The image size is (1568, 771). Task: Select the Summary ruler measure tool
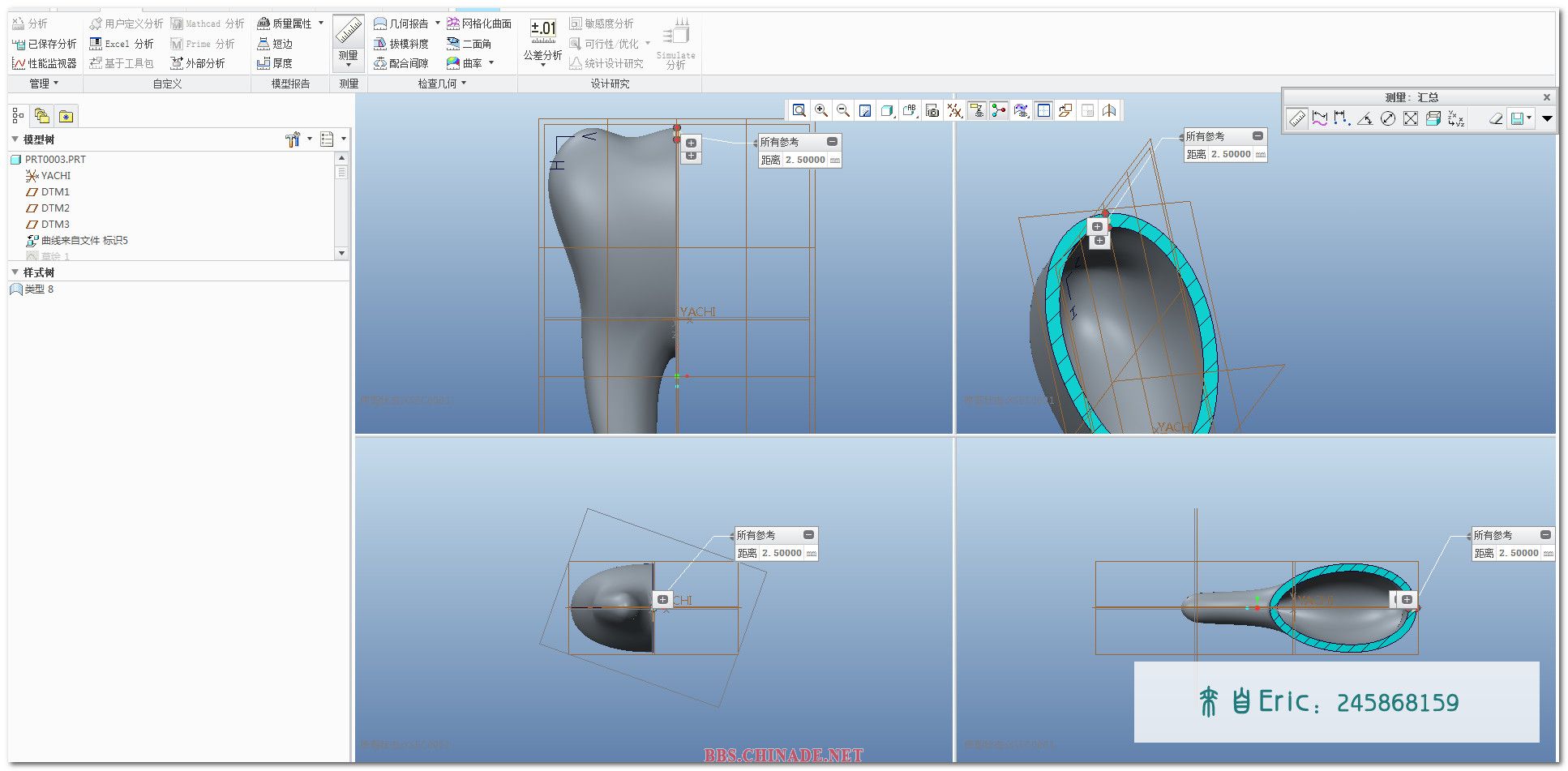1297,118
